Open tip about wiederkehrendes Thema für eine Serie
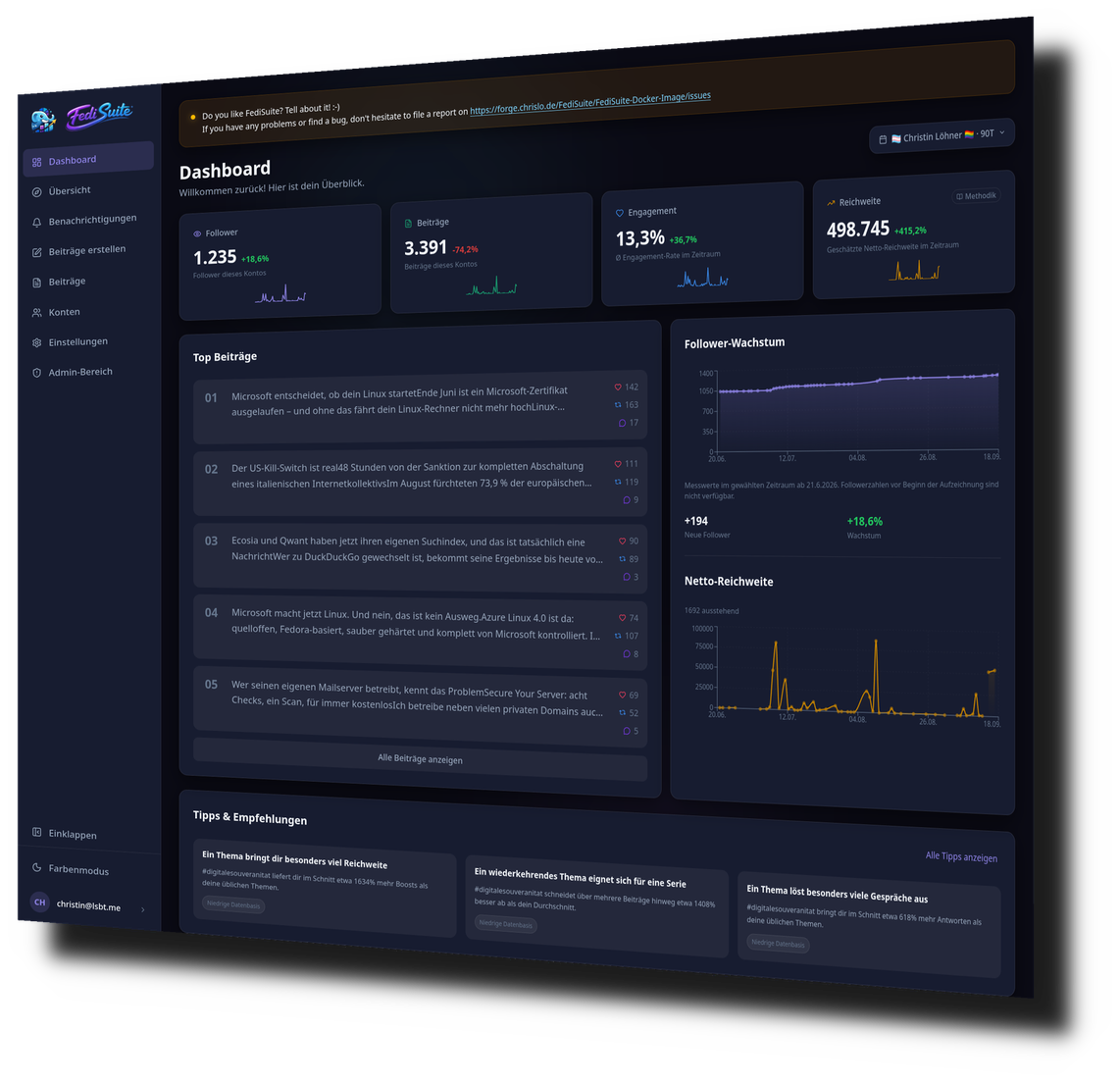1120x1083 pixels. pyautogui.click(x=596, y=905)
